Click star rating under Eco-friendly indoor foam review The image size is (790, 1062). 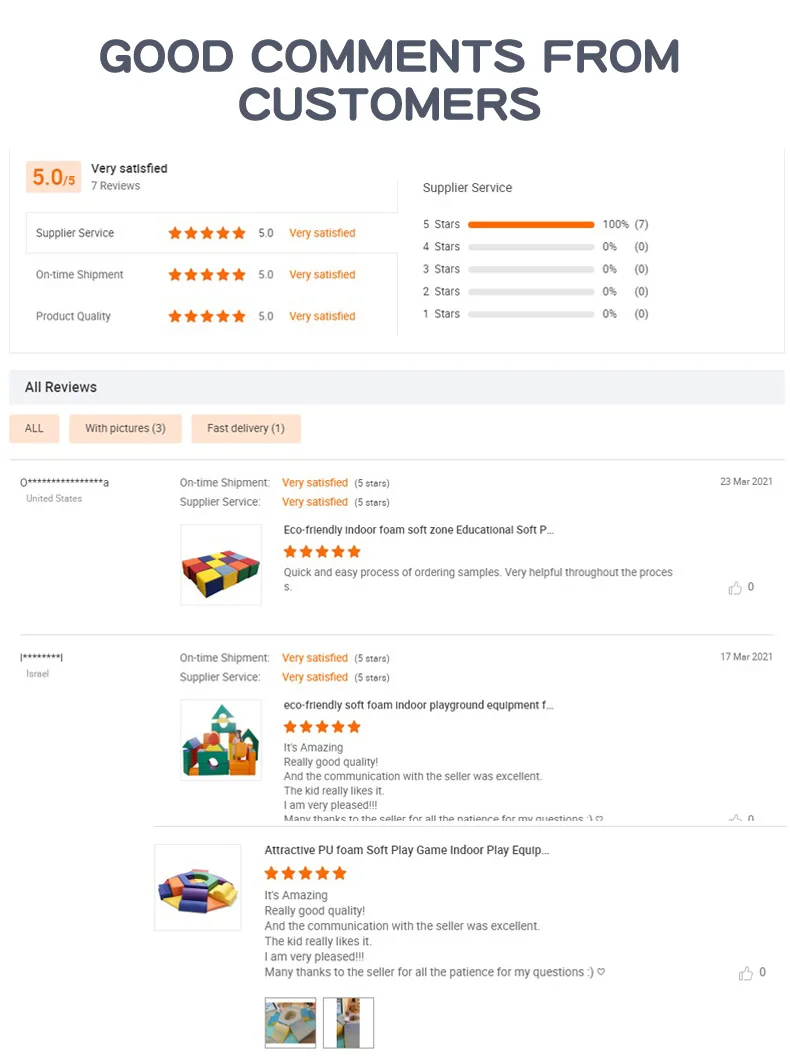[322, 552]
